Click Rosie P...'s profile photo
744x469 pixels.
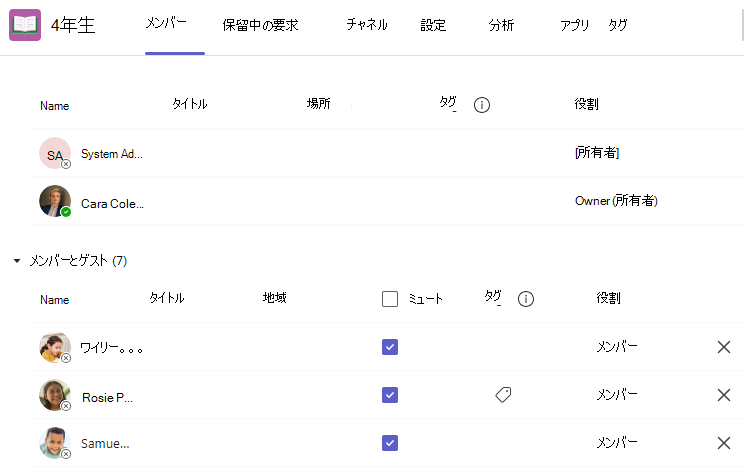point(55,395)
